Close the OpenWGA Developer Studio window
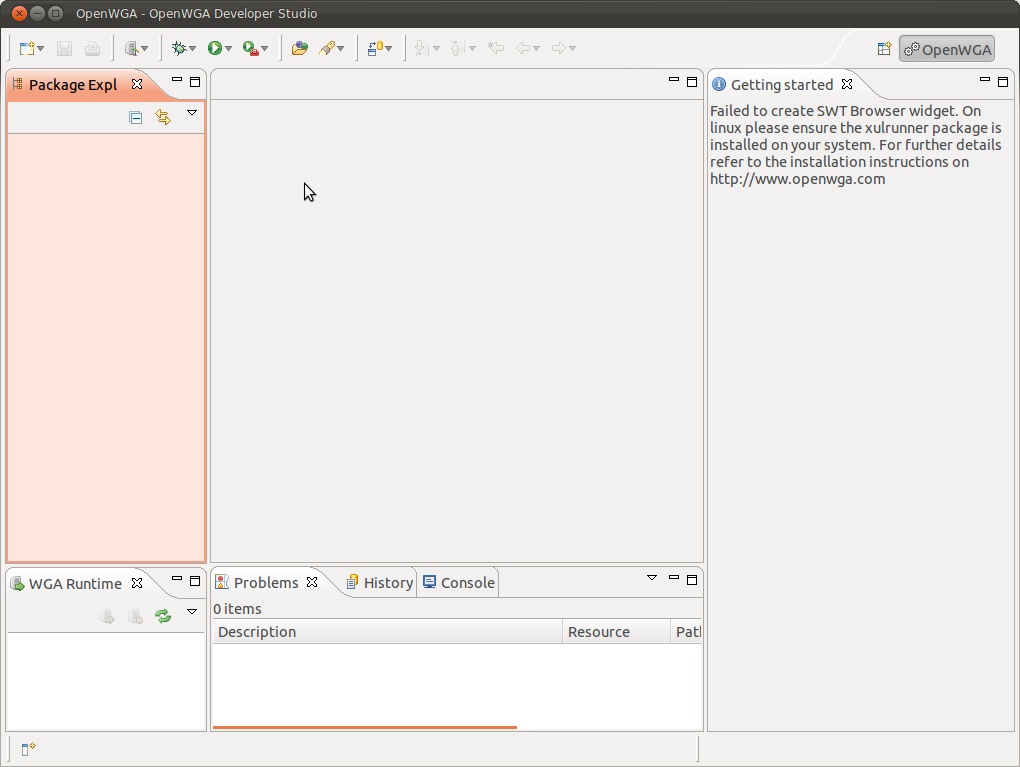 pos(19,13)
